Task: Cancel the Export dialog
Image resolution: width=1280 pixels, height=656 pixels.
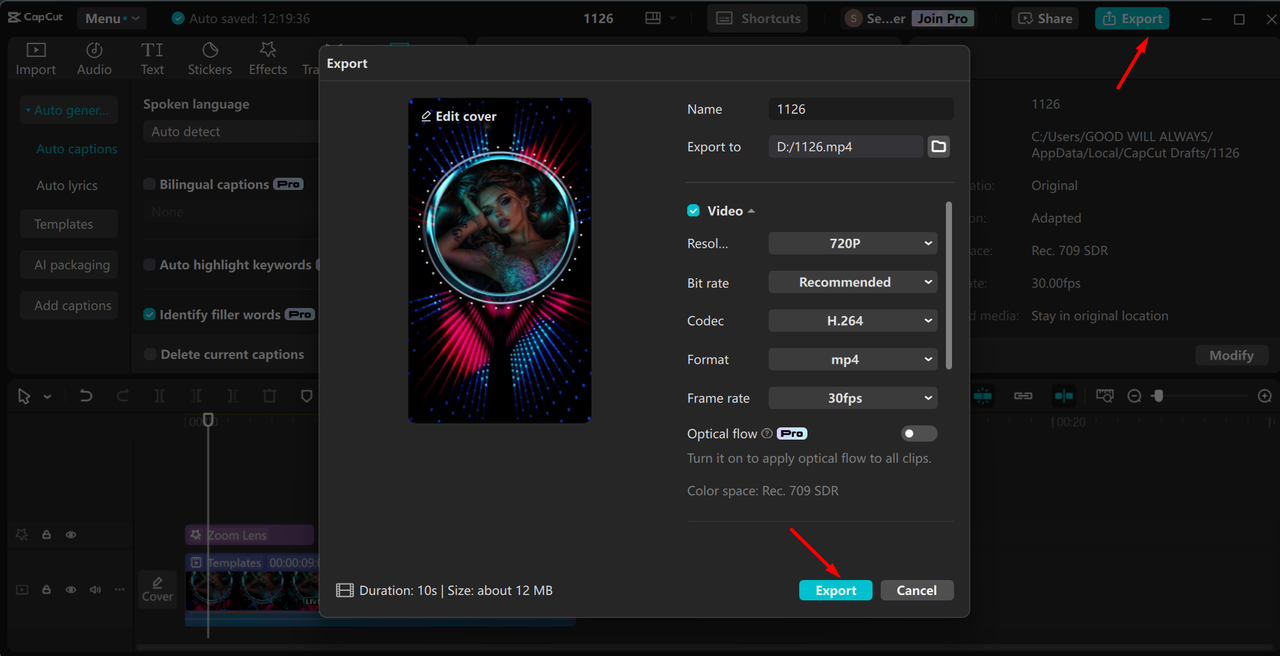Action: (916, 590)
